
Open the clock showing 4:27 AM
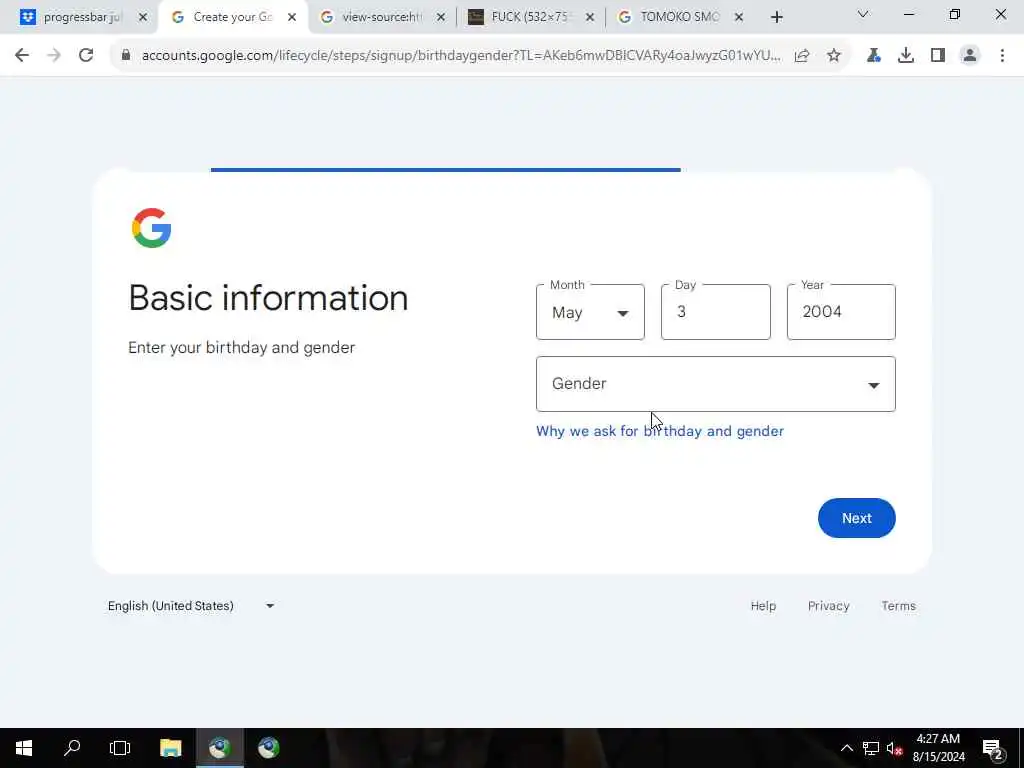point(938,748)
